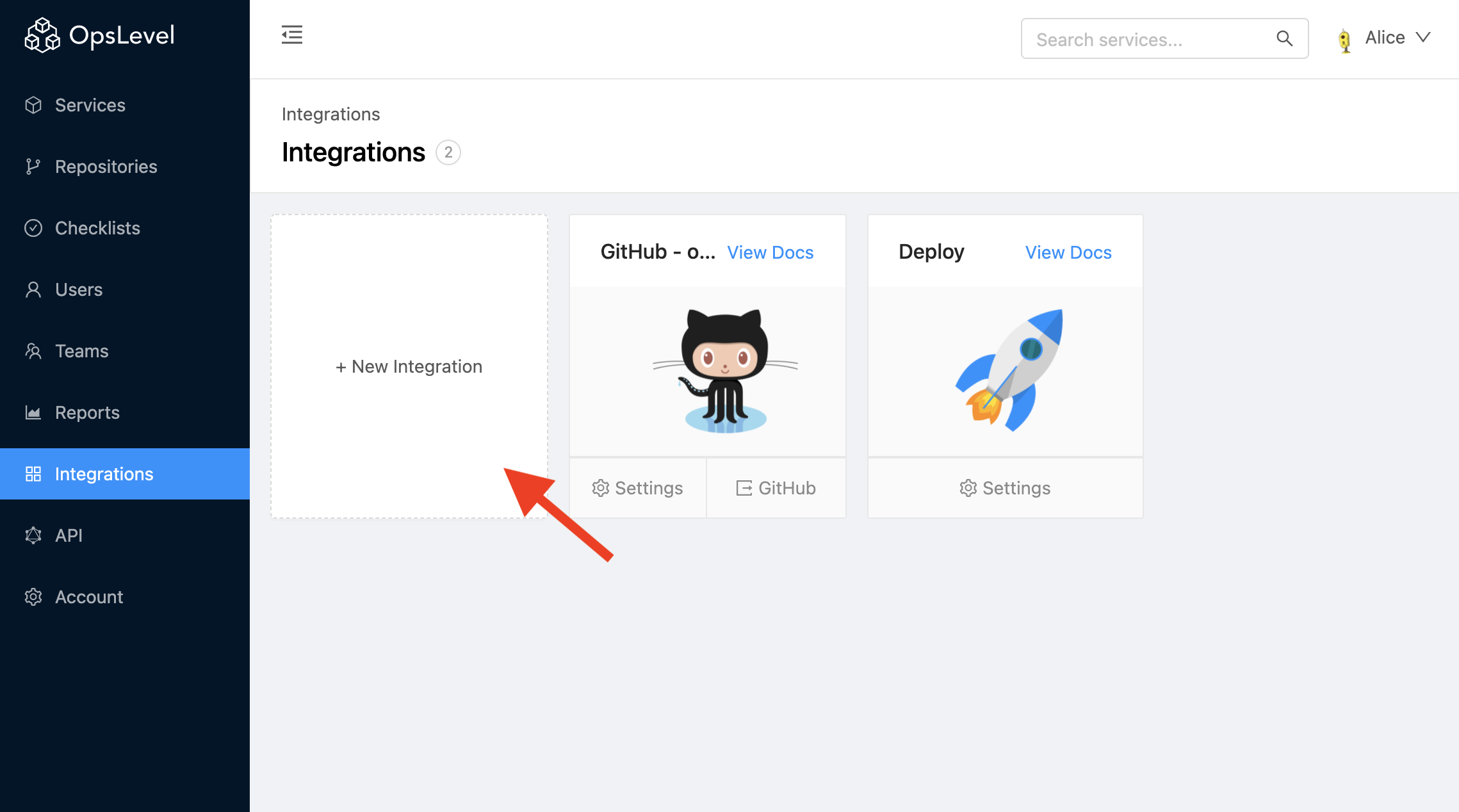Click the Users person icon
This screenshot has height=812, width=1459.
pyautogui.click(x=33, y=289)
